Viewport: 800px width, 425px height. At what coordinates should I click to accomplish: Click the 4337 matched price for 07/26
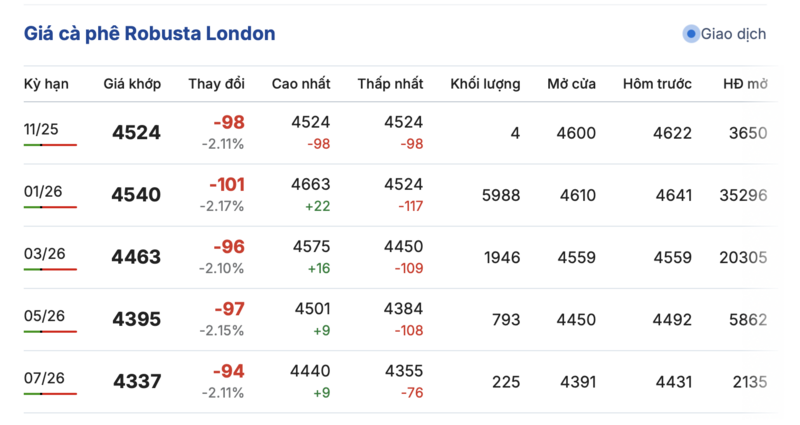137,382
